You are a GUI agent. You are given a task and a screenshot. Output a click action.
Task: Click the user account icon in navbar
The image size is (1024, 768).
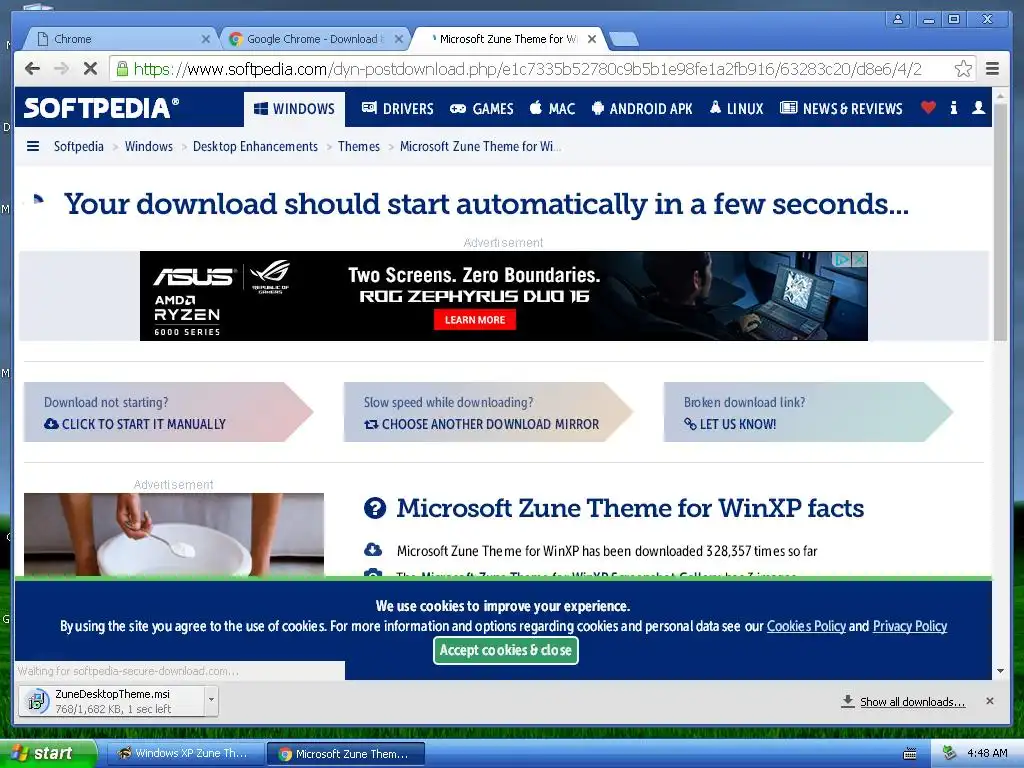[978, 108]
